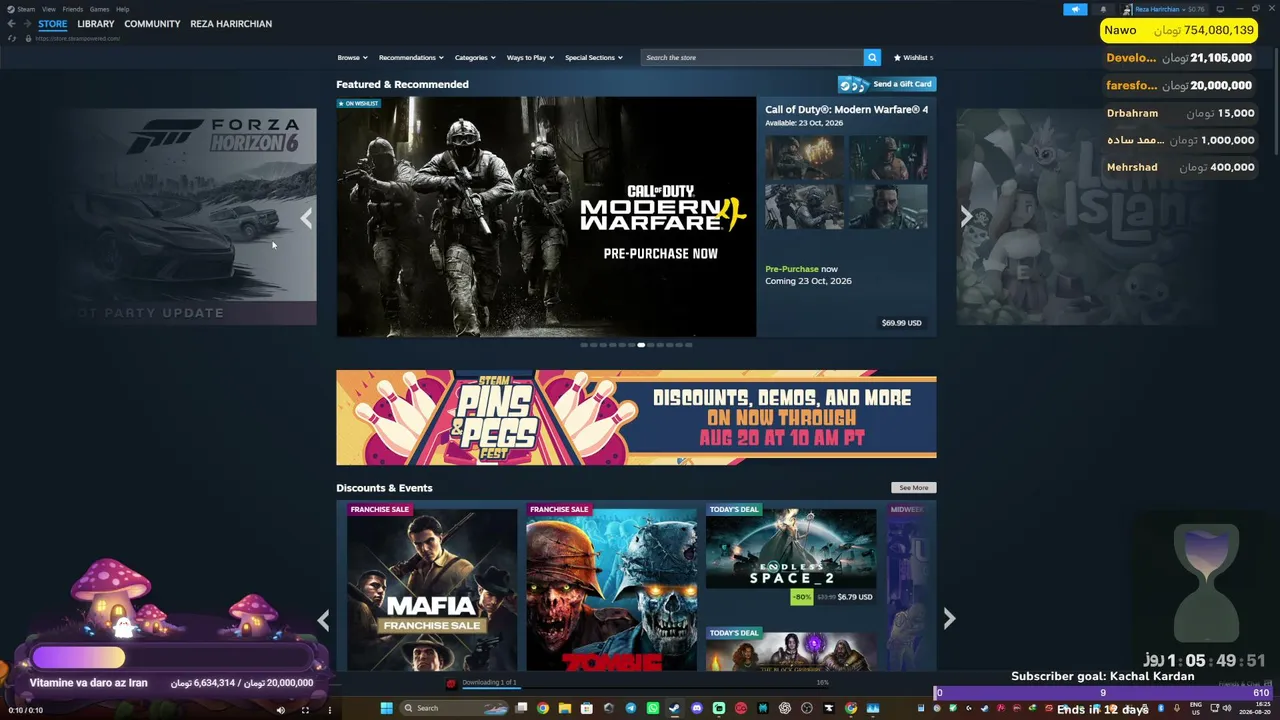Open Discord from the taskbar
1280x720 pixels.
coord(697,708)
